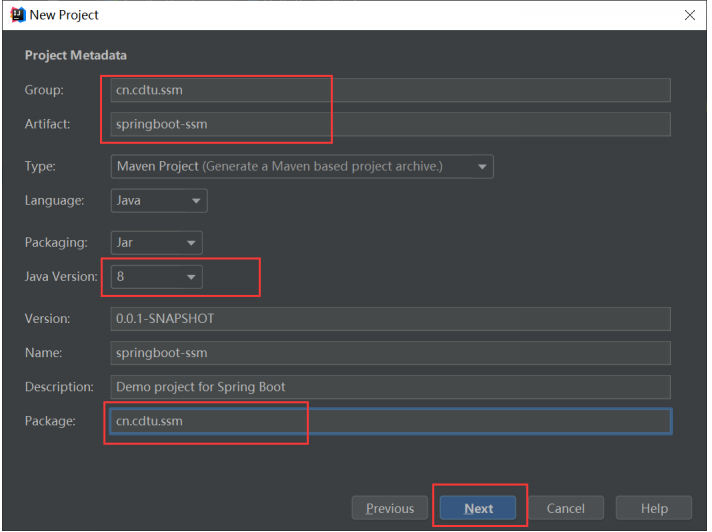Close the New Project dialog

point(689,15)
